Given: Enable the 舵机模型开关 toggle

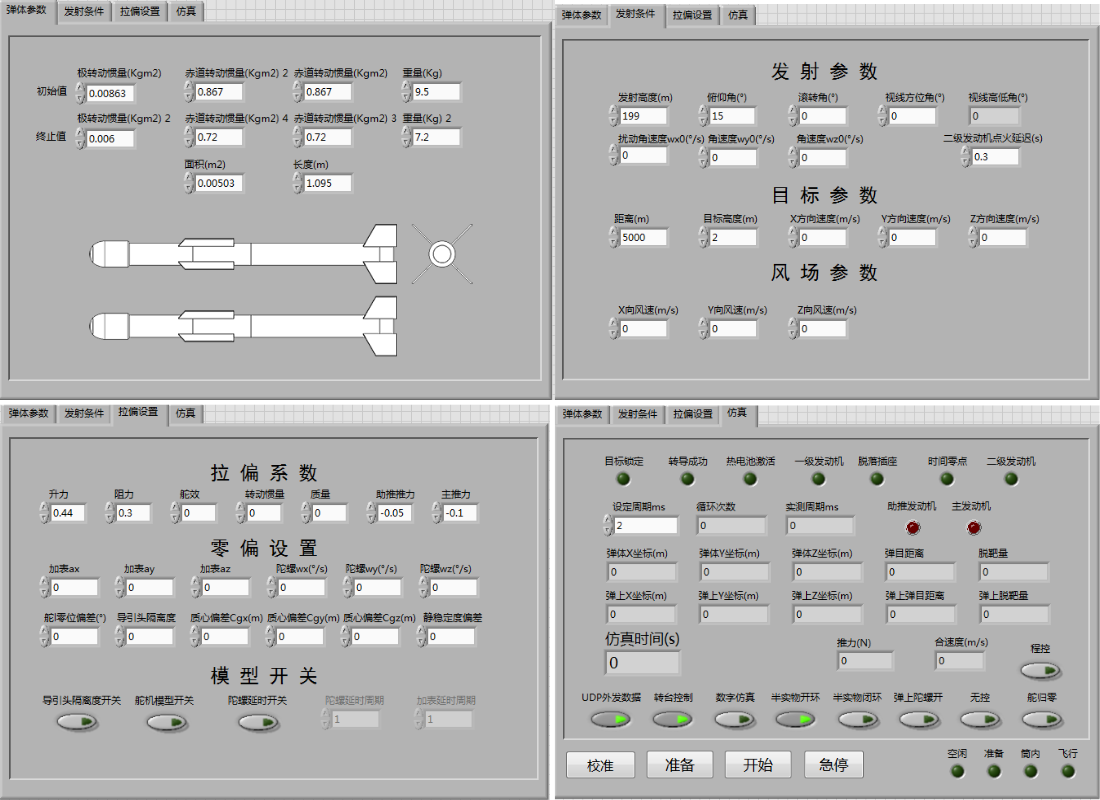Looking at the screenshot, I should [166, 722].
